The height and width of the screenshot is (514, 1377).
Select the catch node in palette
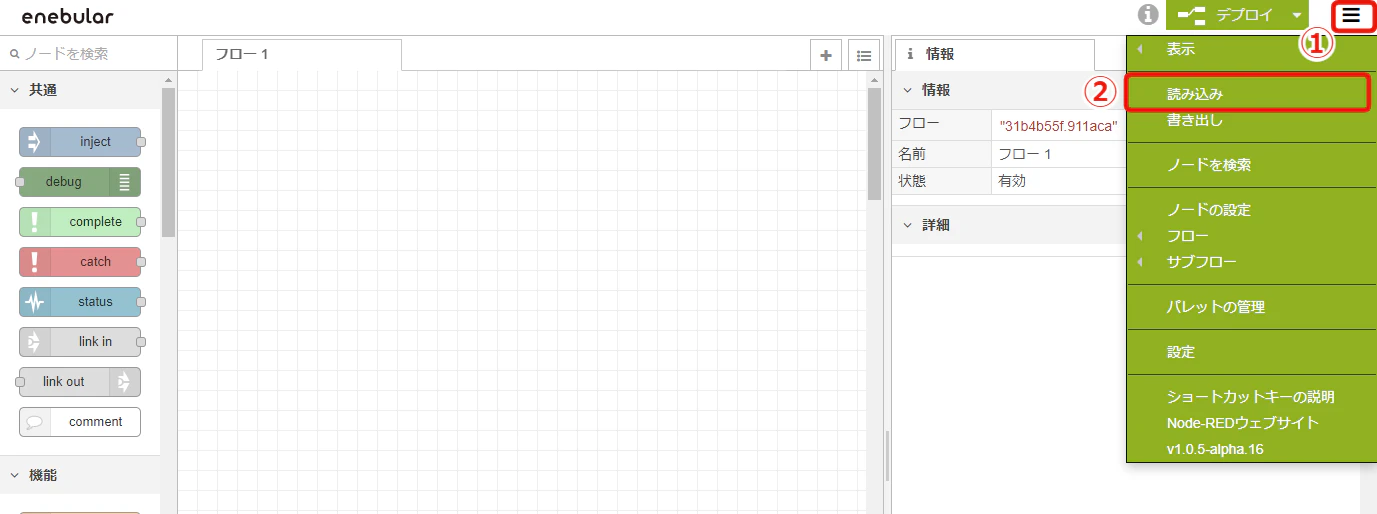[80, 262]
